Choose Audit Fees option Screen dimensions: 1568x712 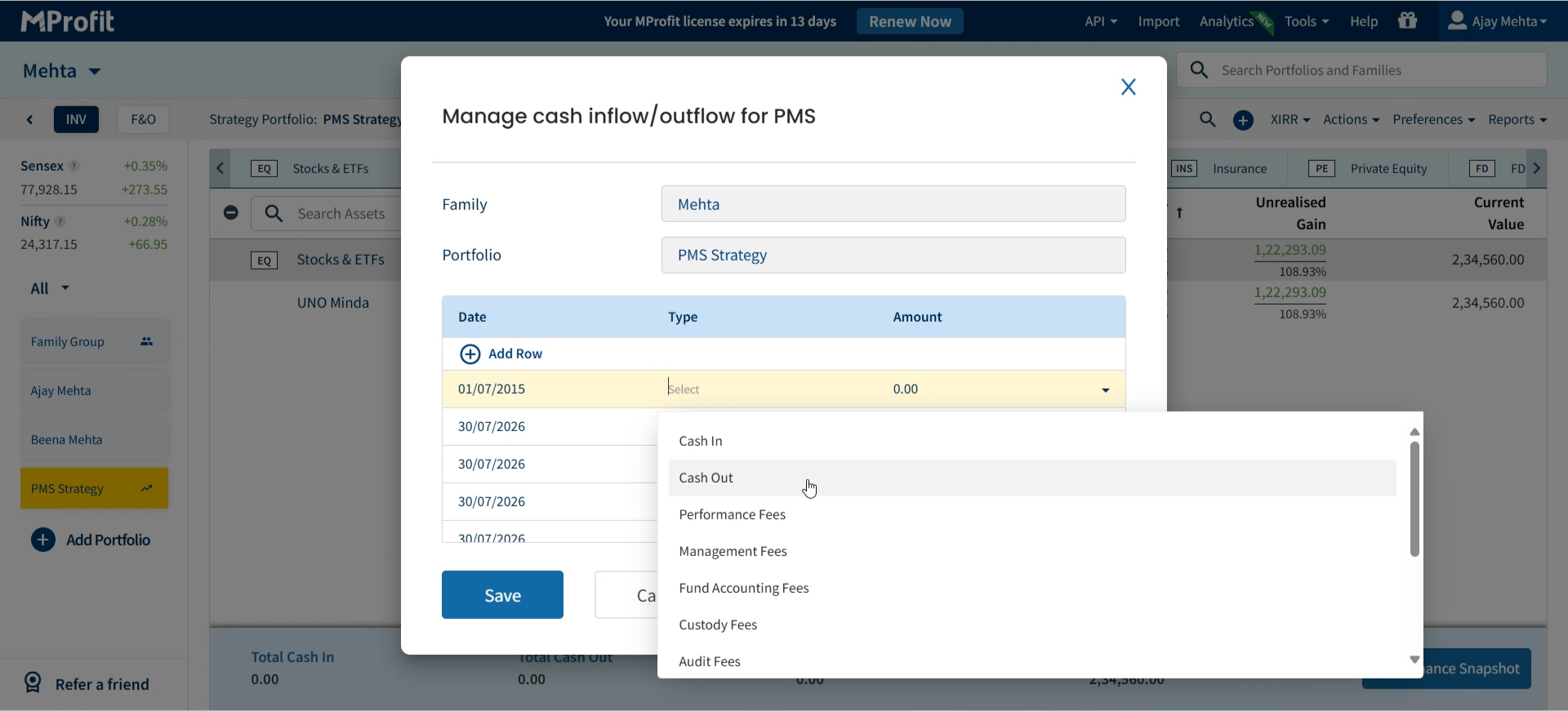point(1032,661)
